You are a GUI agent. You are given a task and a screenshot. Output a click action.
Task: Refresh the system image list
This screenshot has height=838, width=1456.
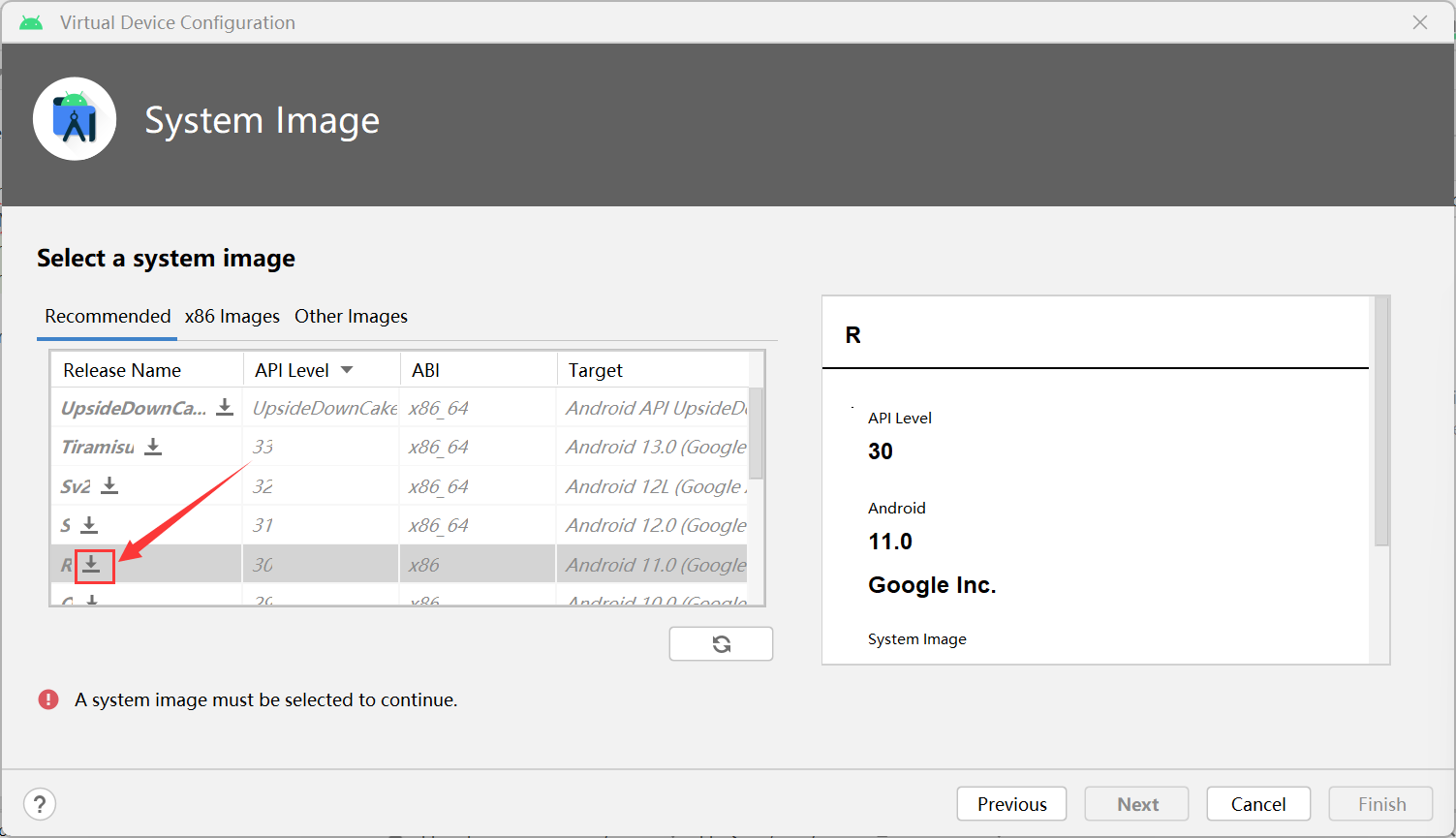point(721,644)
